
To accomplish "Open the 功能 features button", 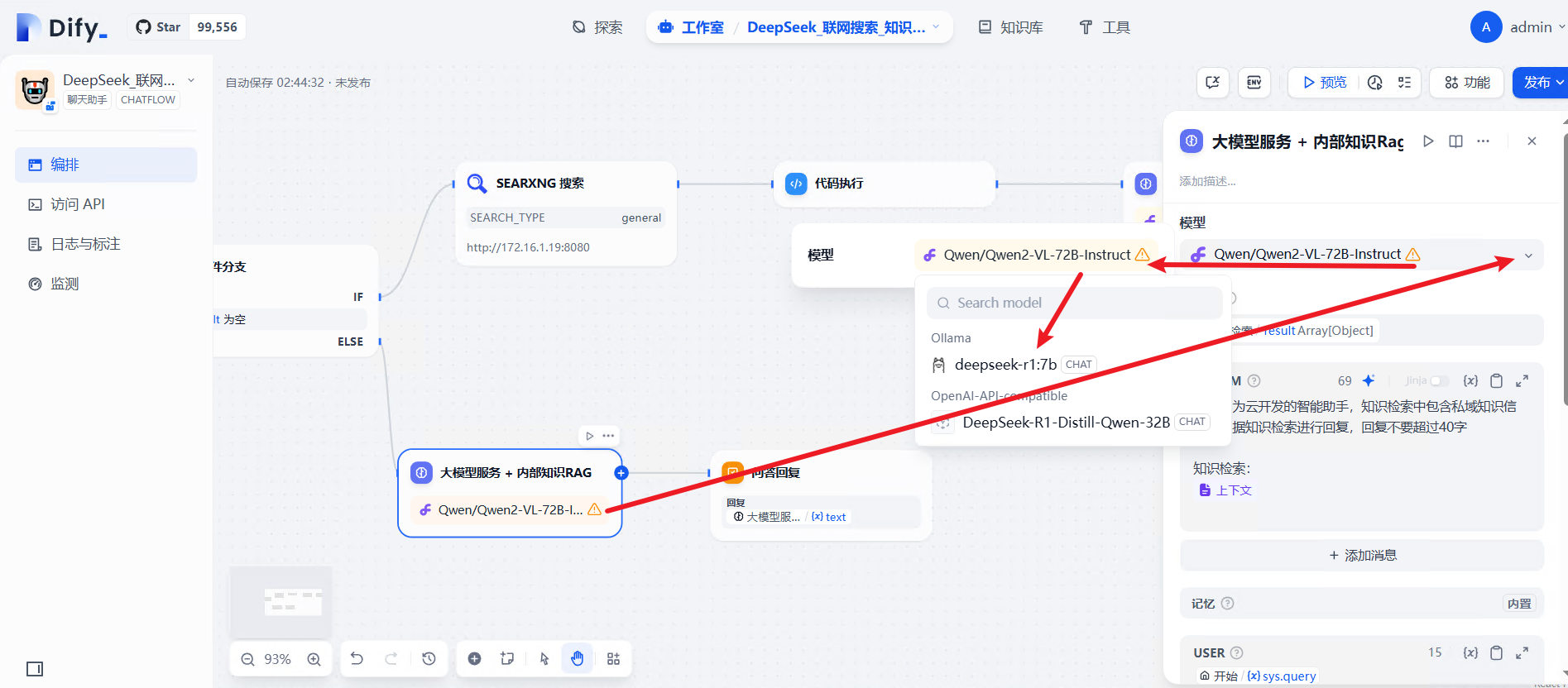I will click(1467, 83).
